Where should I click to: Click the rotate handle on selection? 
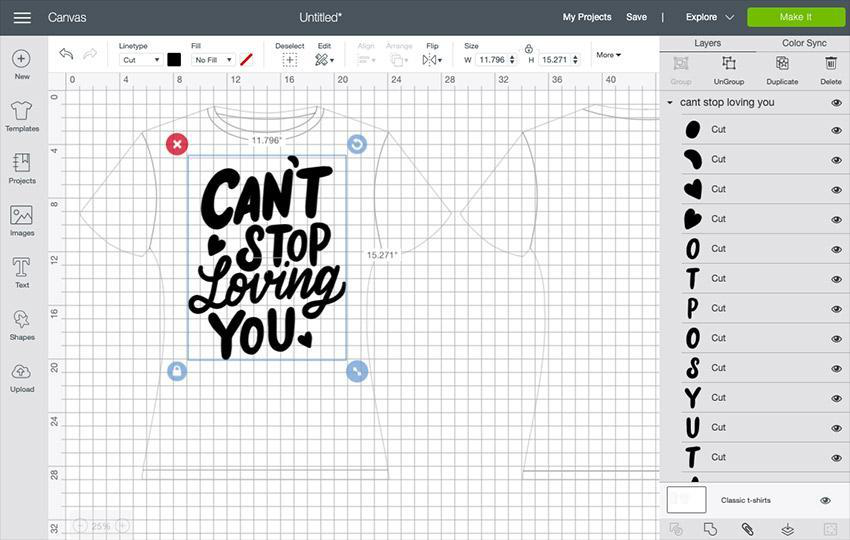click(x=356, y=144)
